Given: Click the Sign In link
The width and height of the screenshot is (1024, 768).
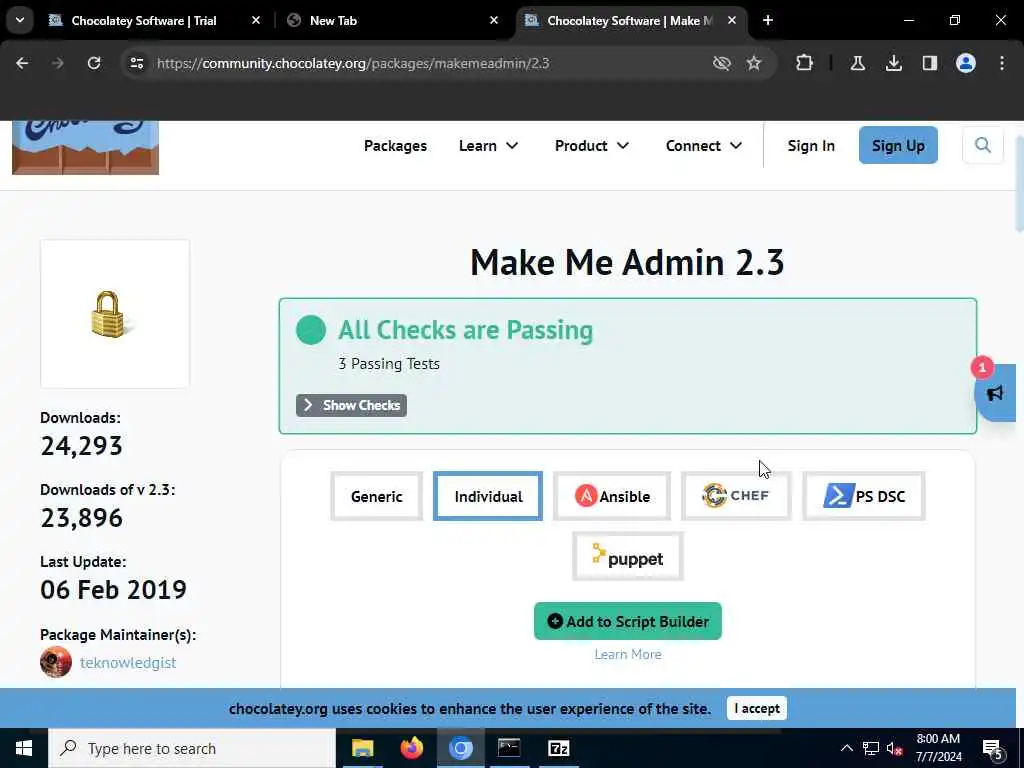Looking at the screenshot, I should point(811,146).
